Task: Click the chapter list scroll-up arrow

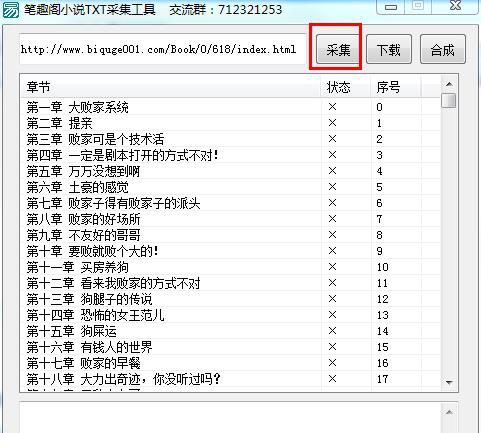Action: pos(449,84)
